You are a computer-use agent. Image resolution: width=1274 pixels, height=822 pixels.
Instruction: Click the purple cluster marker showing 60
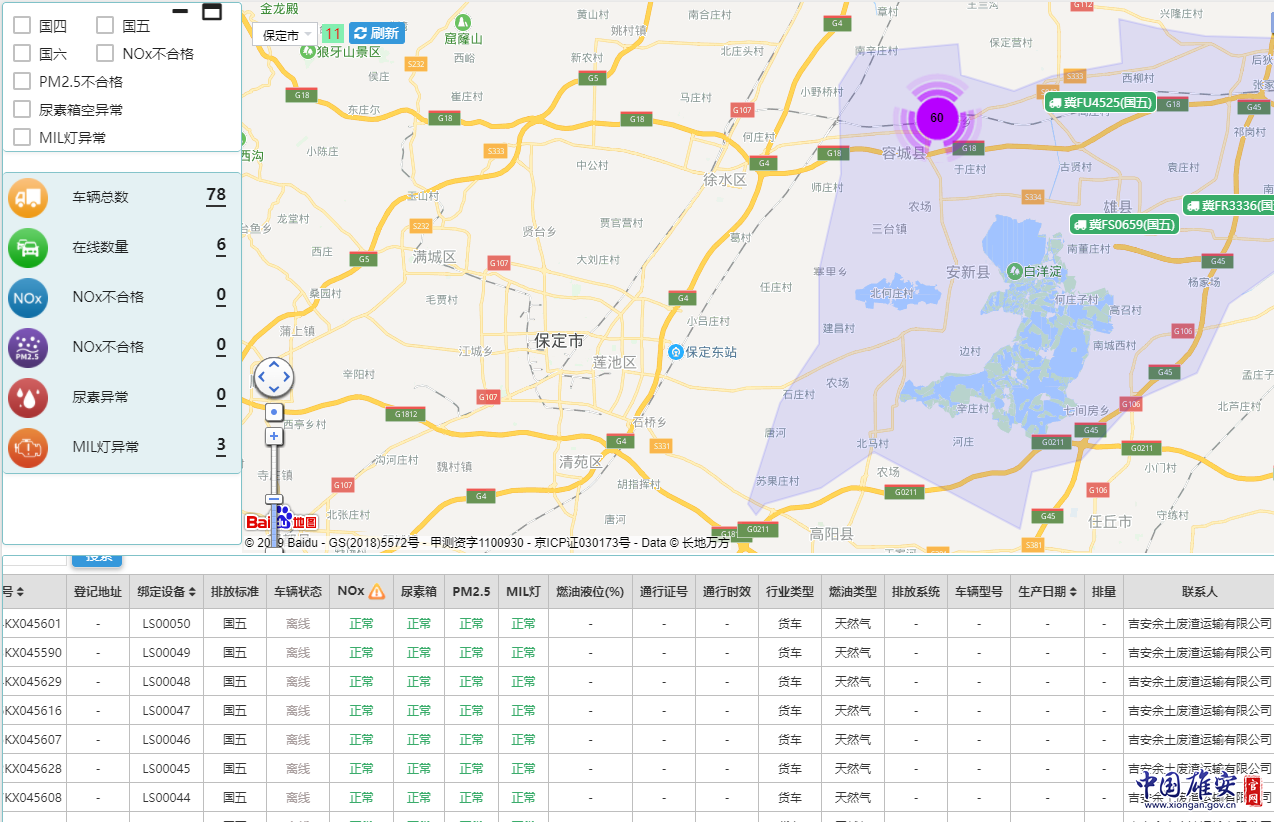[937, 117]
